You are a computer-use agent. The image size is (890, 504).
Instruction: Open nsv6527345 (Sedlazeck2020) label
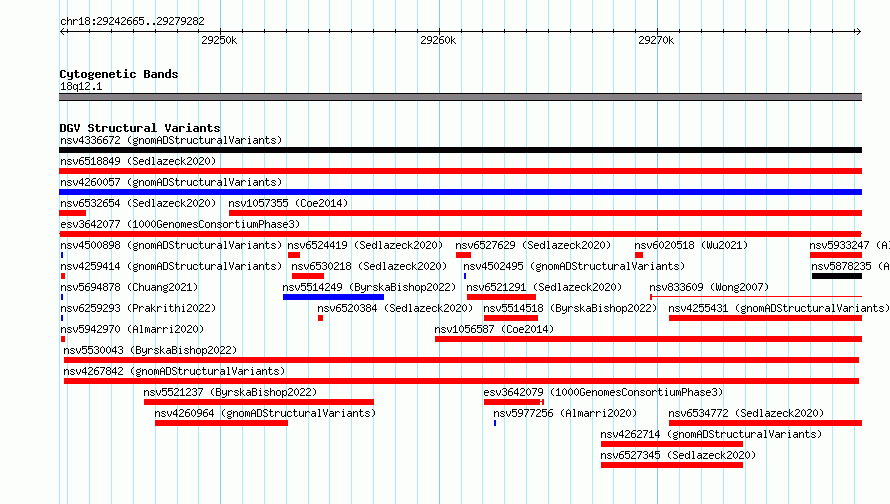[x=678, y=455]
